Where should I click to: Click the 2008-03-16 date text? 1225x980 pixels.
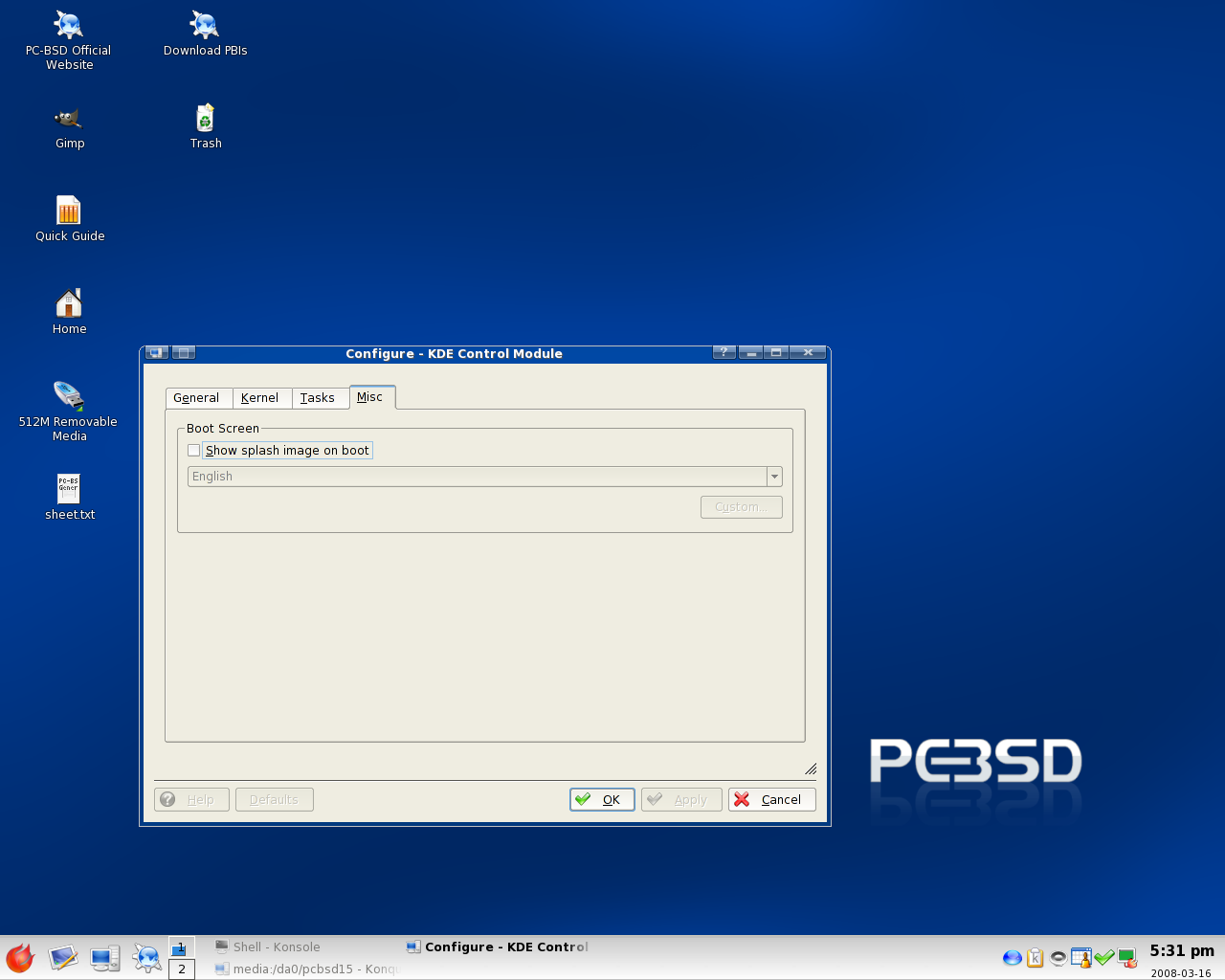(1181, 973)
